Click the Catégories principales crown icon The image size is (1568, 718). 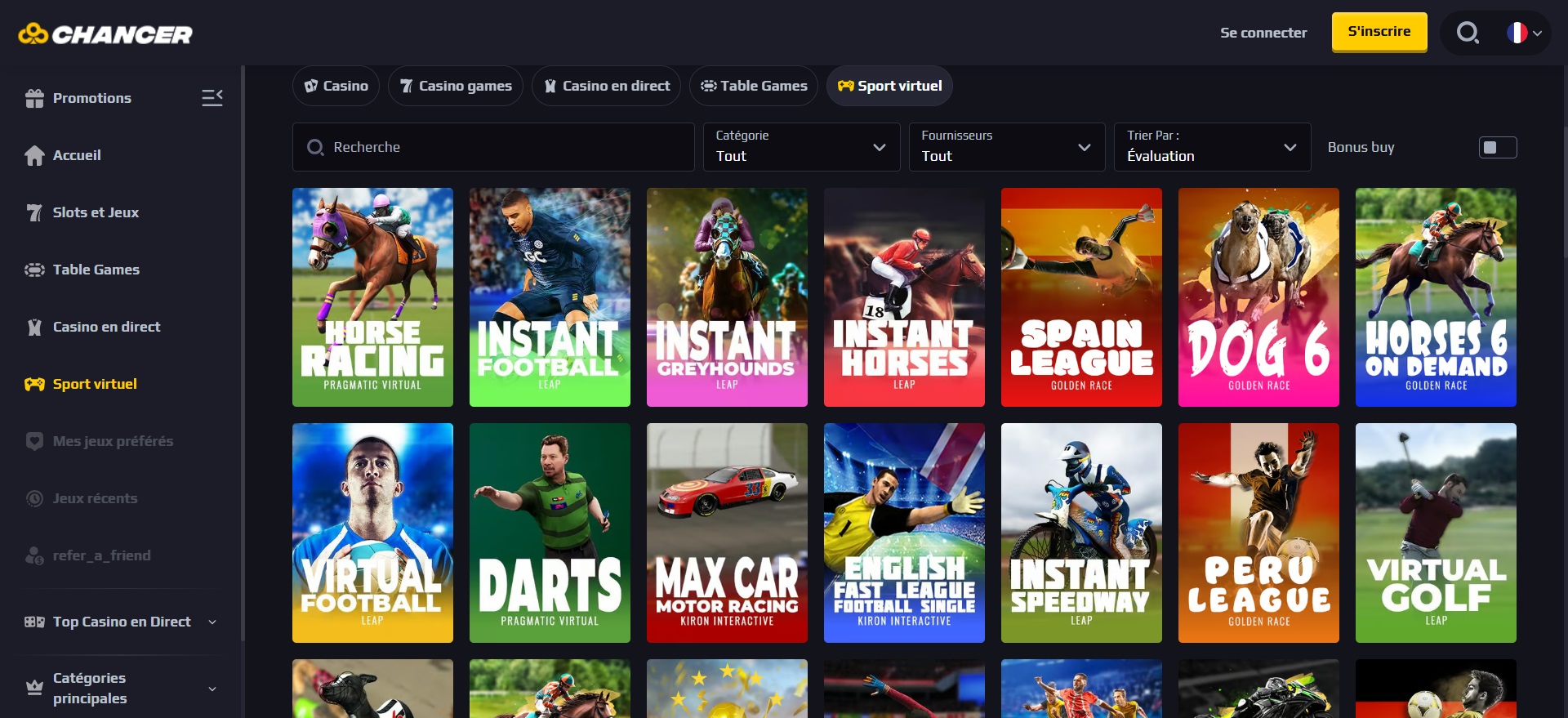[x=34, y=688]
